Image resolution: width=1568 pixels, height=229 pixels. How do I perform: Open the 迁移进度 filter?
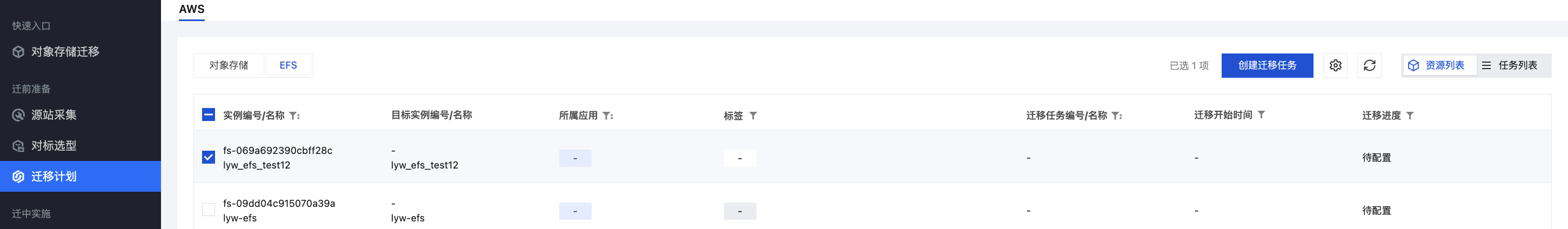tap(1410, 116)
